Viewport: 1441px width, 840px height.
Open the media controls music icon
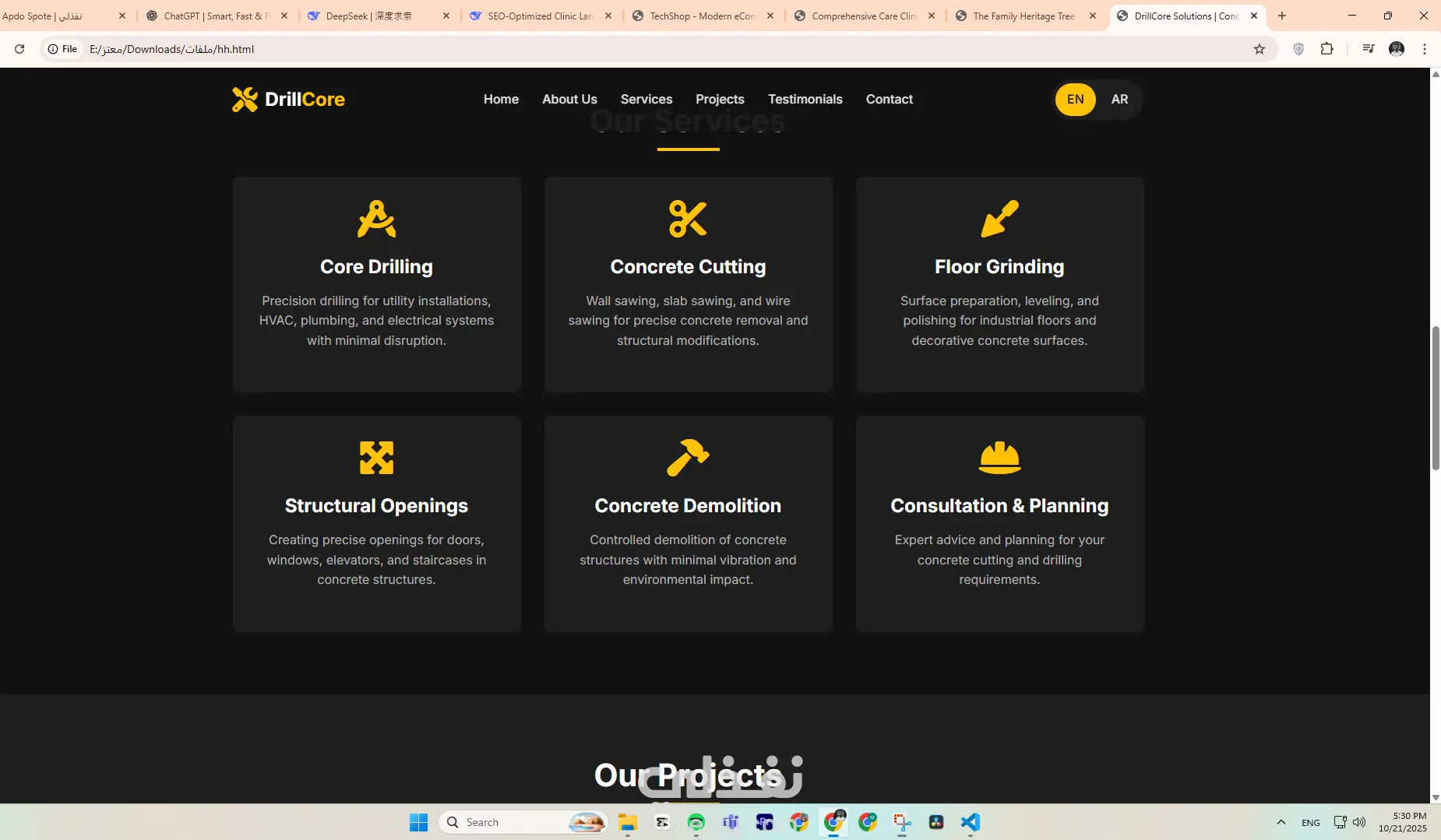coord(1368,49)
